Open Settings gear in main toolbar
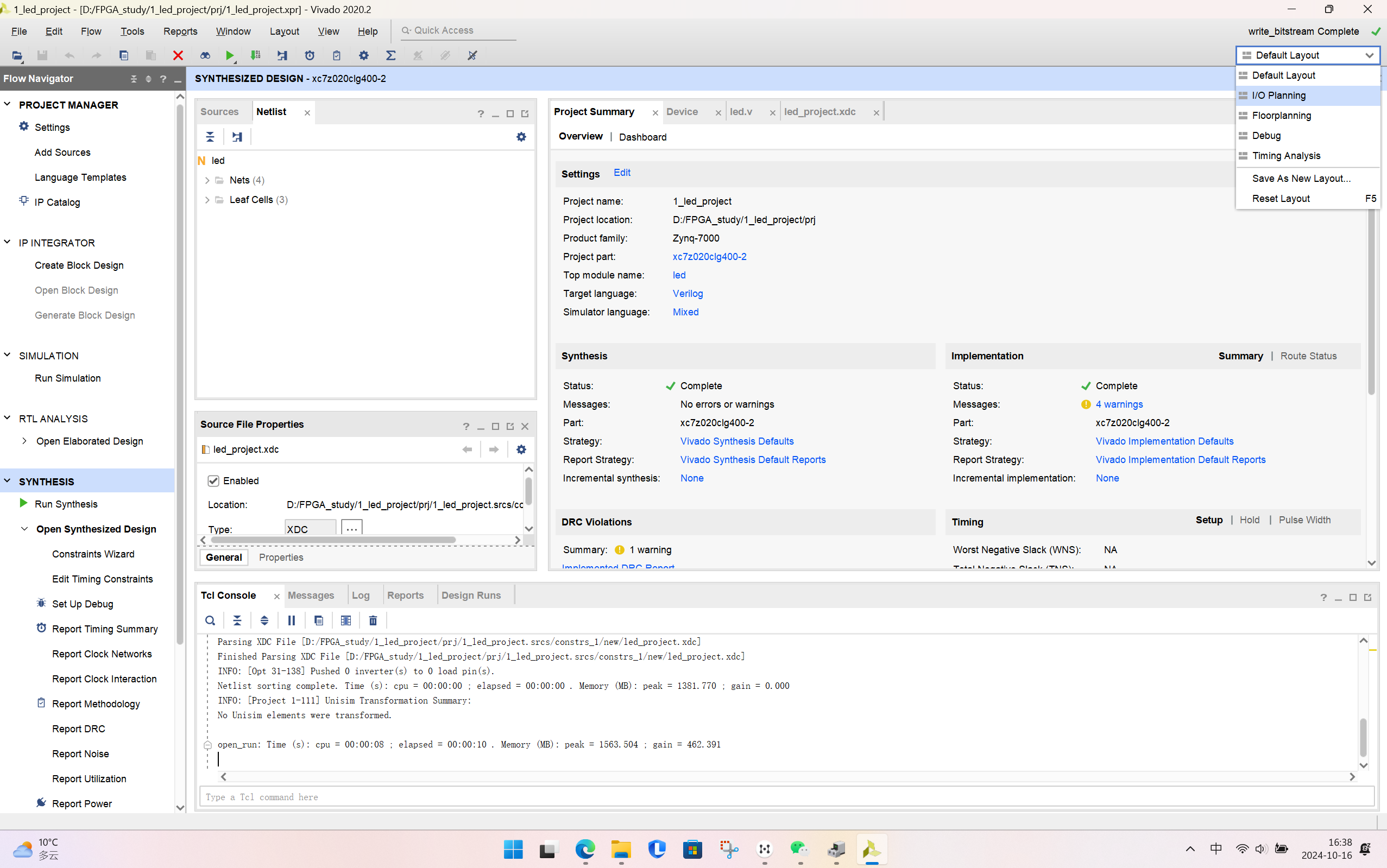This screenshot has height=868, width=1387. 363,55
